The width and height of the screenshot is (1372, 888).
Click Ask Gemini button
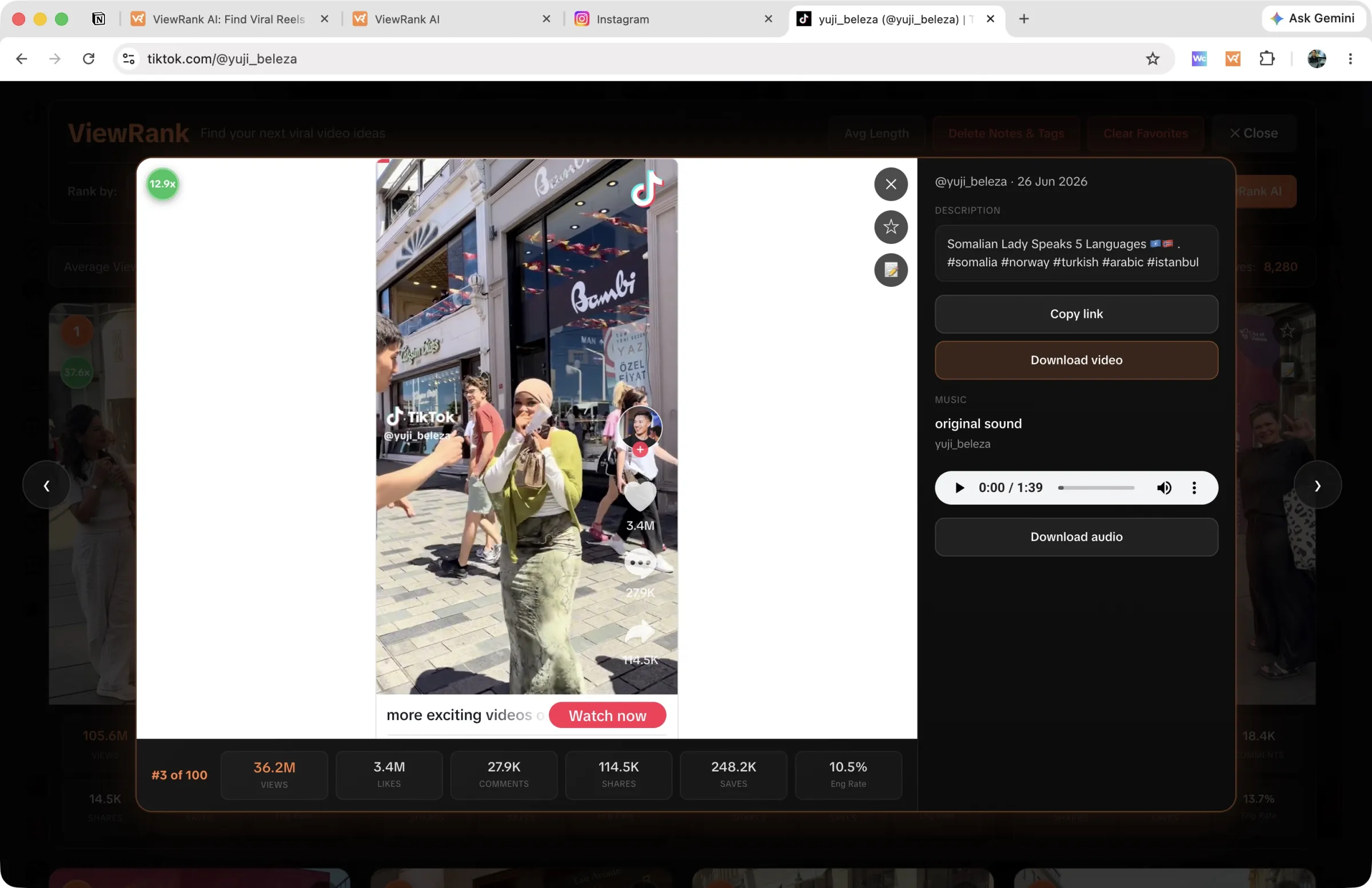pyautogui.click(x=1313, y=18)
